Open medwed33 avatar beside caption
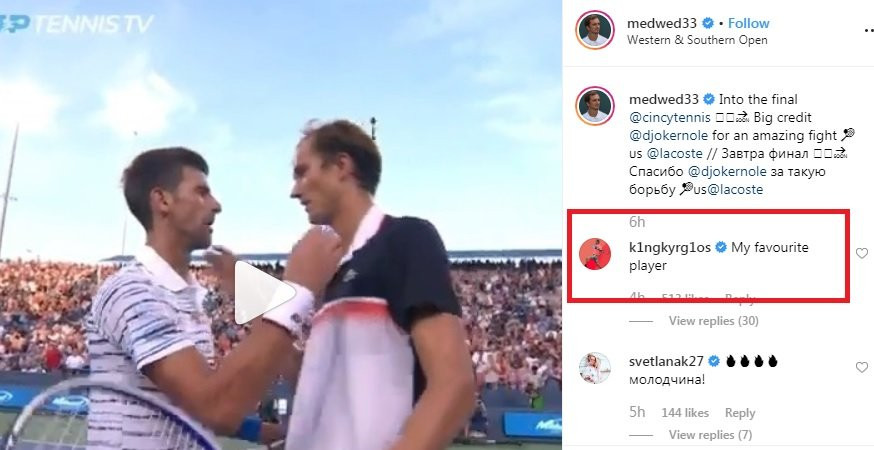This screenshot has width=874, height=450. [x=595, y=106]
